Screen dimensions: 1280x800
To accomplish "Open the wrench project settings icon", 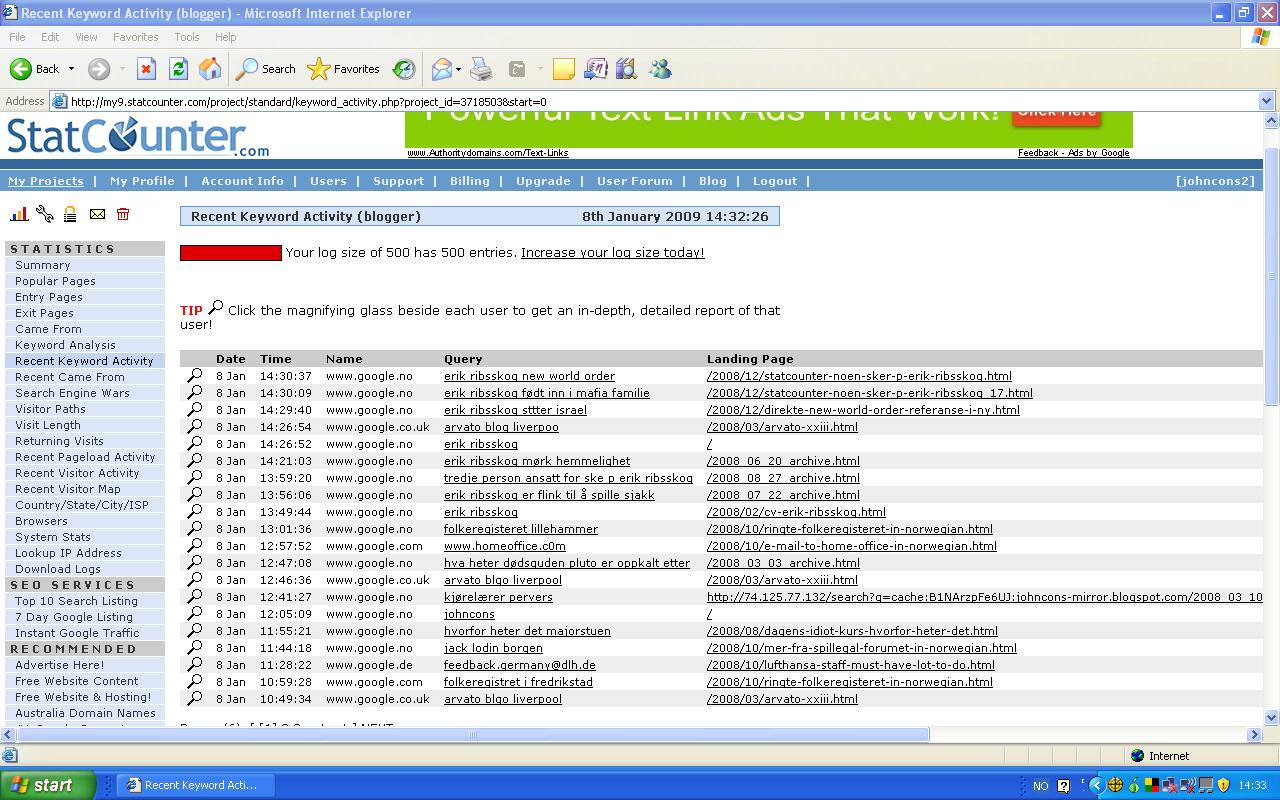I will [45, 214].
